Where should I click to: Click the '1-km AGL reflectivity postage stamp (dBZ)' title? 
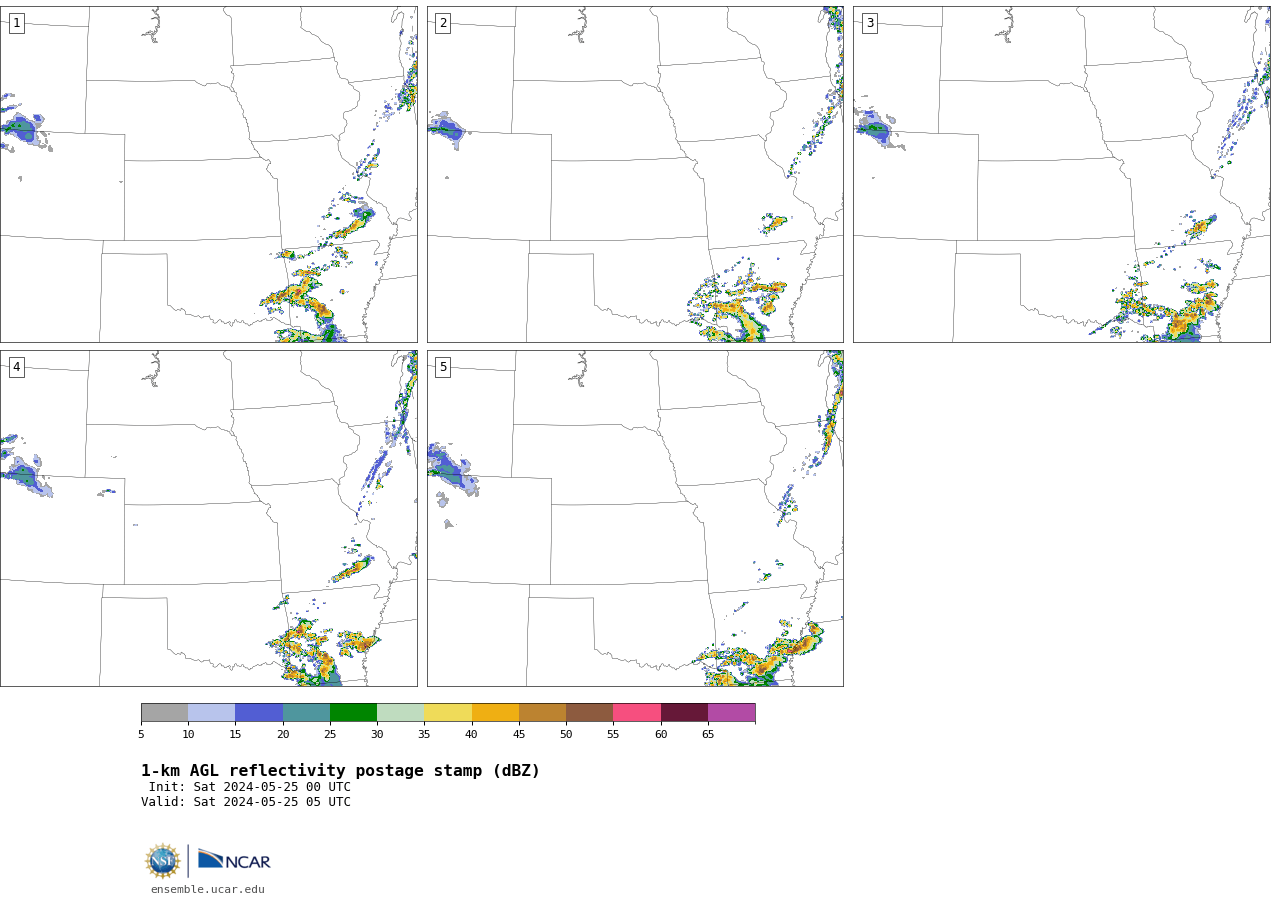(340, 771)
